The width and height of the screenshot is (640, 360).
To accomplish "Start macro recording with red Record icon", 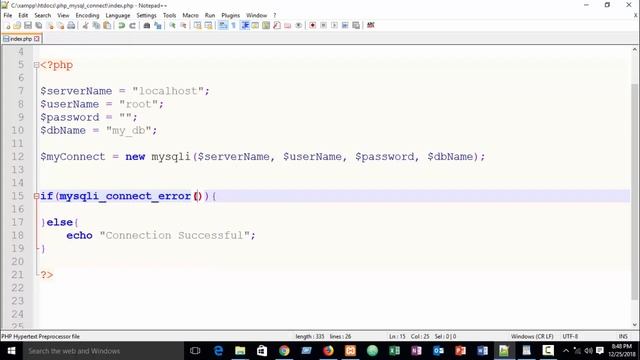I will [x=312, y=26].
